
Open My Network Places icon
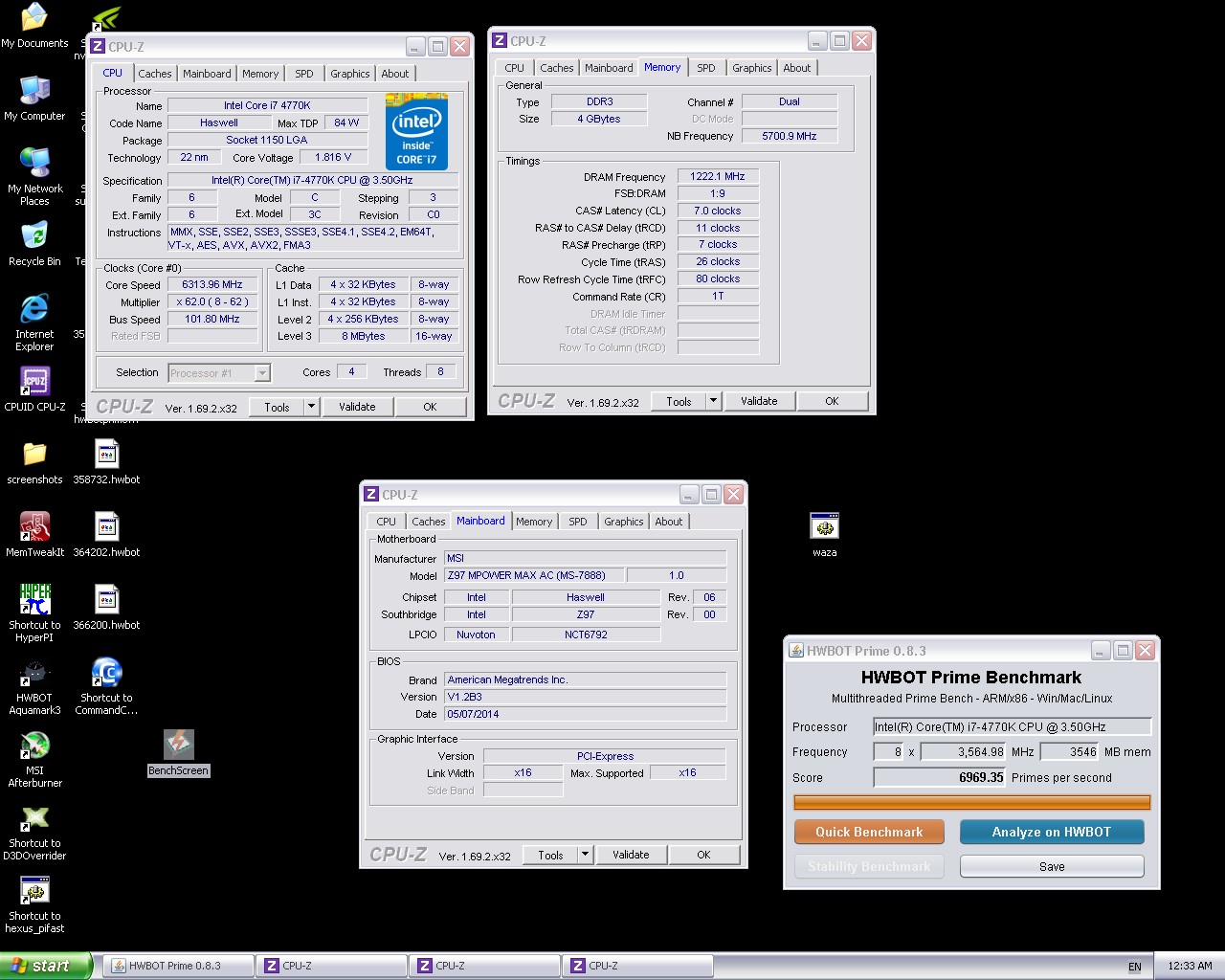[x=34, y=176]
